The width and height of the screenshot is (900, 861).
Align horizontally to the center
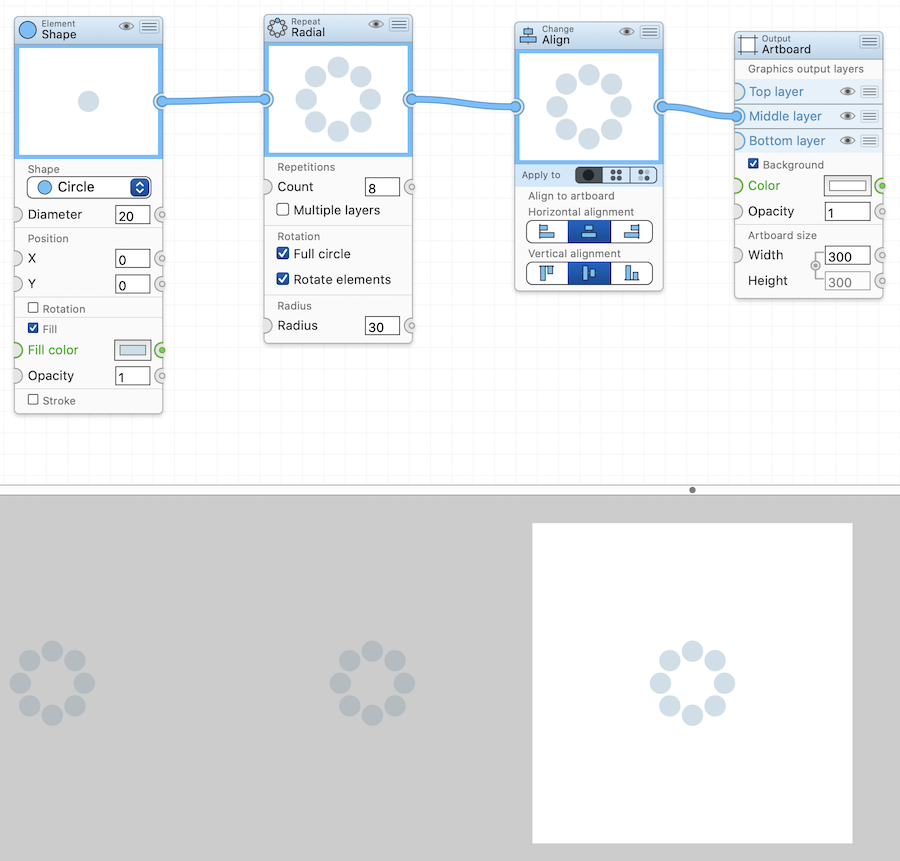tap(589, 231)
